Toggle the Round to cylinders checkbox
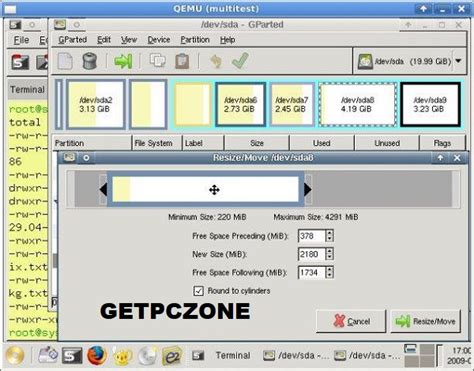This screenshot has height=371, width=474. click(x=198, y=291)
